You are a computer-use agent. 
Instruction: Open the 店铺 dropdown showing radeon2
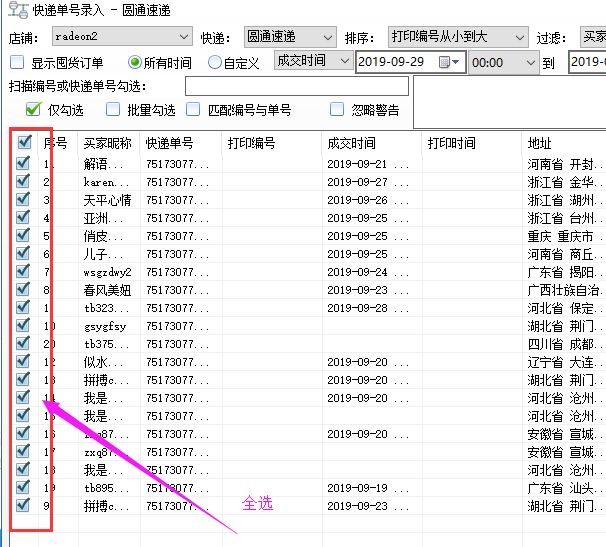point(116,38)
